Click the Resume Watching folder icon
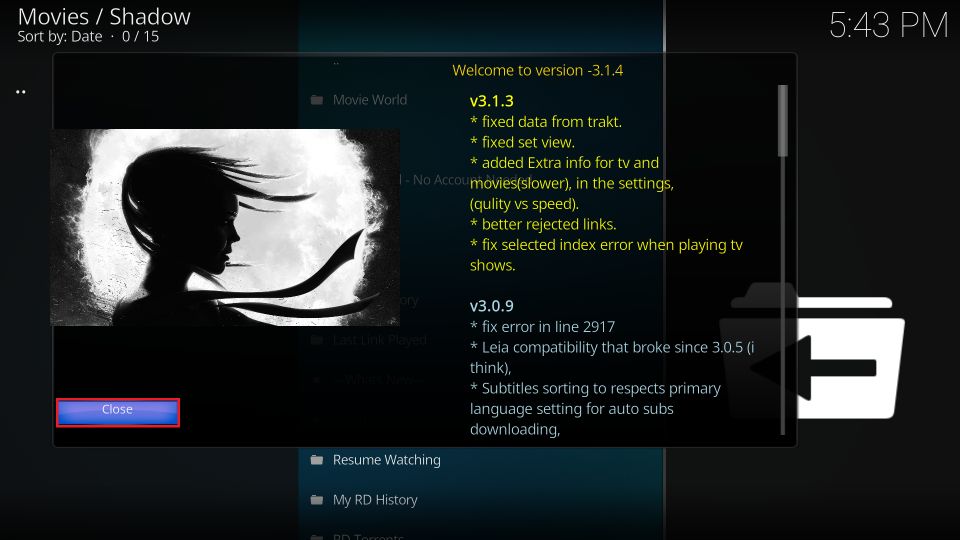This screenshot has height=540, width=960. 317,460
